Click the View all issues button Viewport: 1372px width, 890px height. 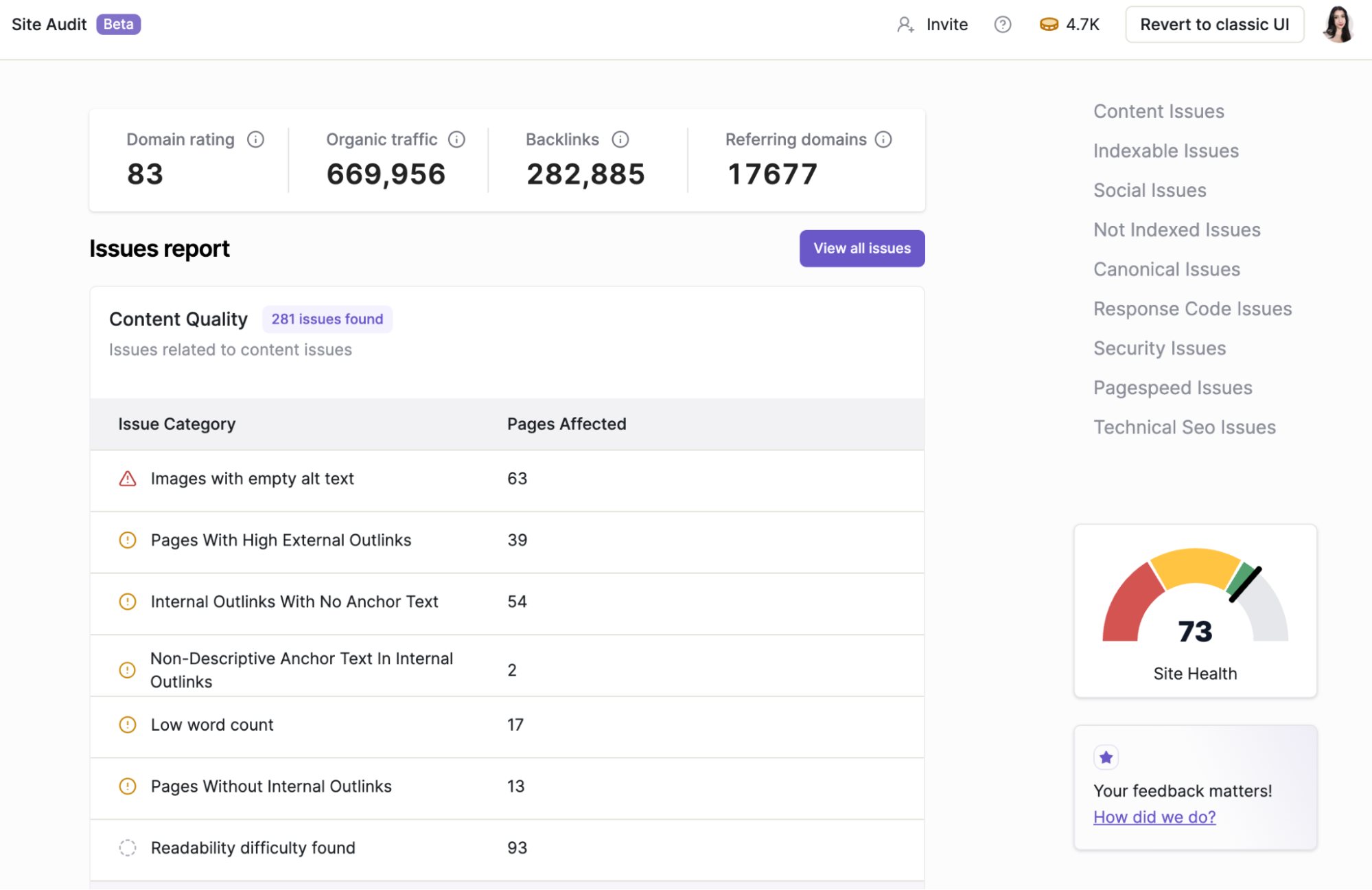861,248
